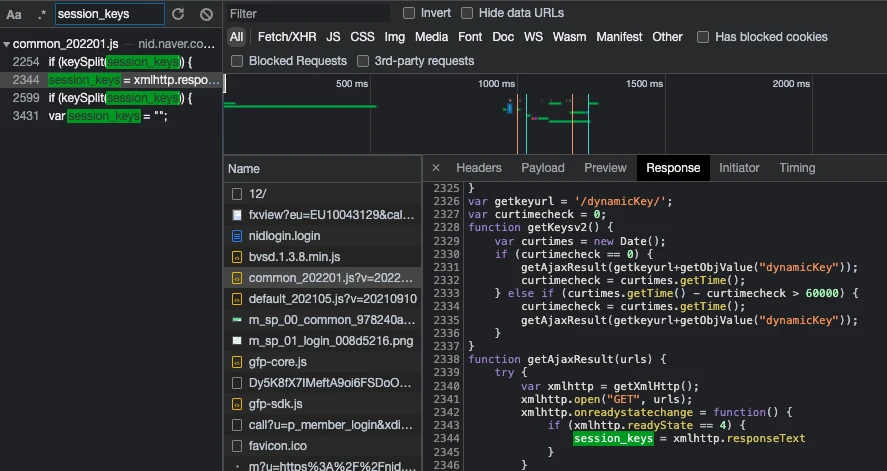Filter requests by Manifest
This screenshot has height=471, width=887.
(x=619, y=37)
